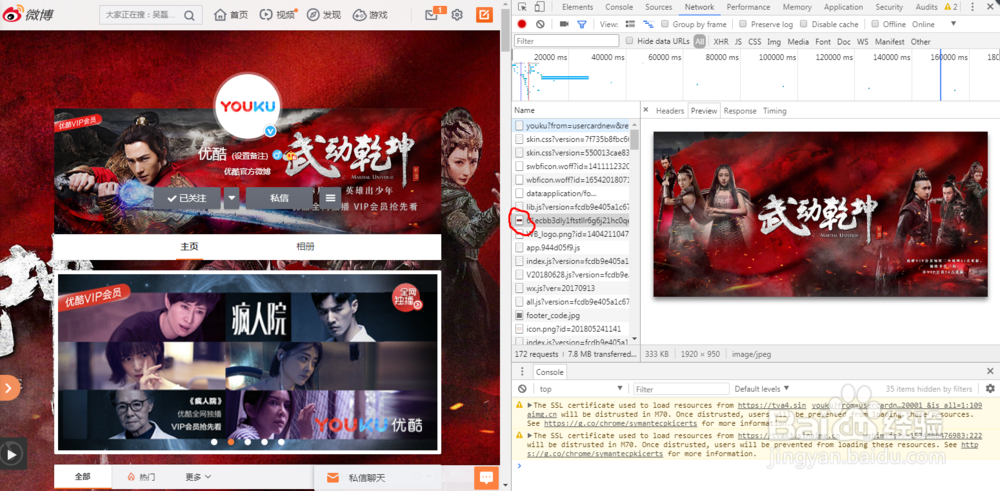
Task: Select the waterfall overview view icon
Action: (x=649, y=24)
